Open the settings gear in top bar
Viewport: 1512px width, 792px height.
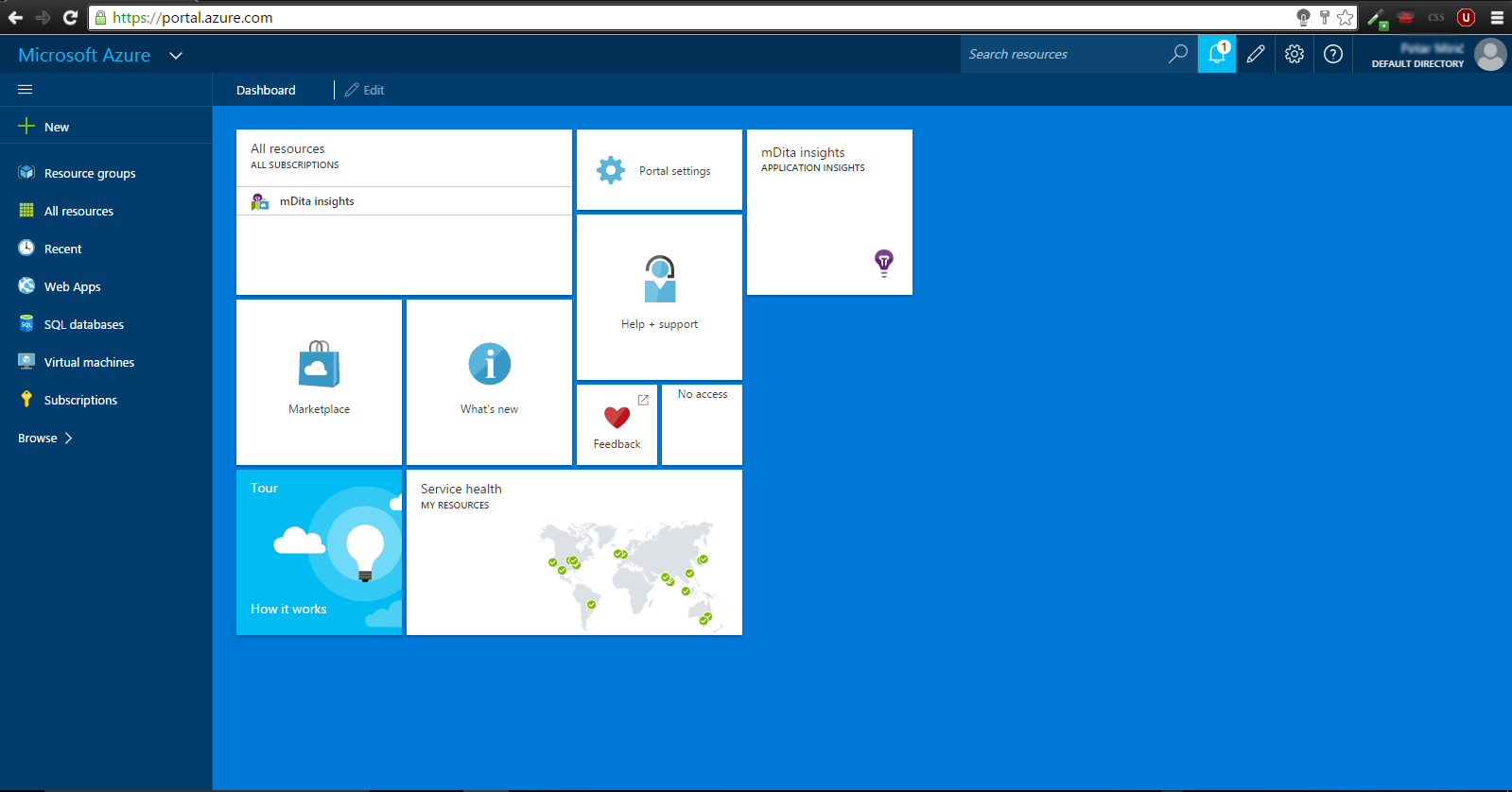pyautogui.click(x=1295, y=54)
